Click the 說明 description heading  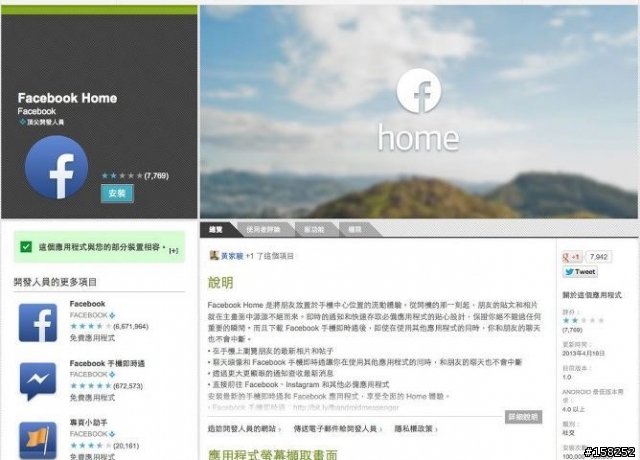[x=220, y=282]
